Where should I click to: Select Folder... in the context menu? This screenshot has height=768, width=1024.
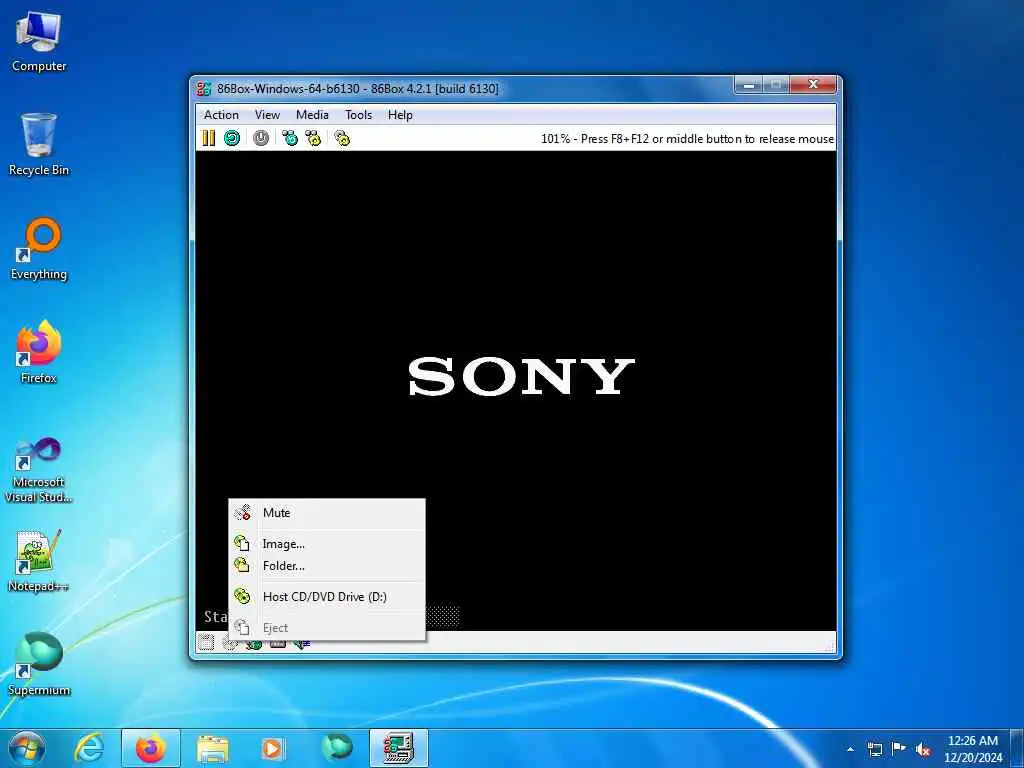(x=327, y=566)
